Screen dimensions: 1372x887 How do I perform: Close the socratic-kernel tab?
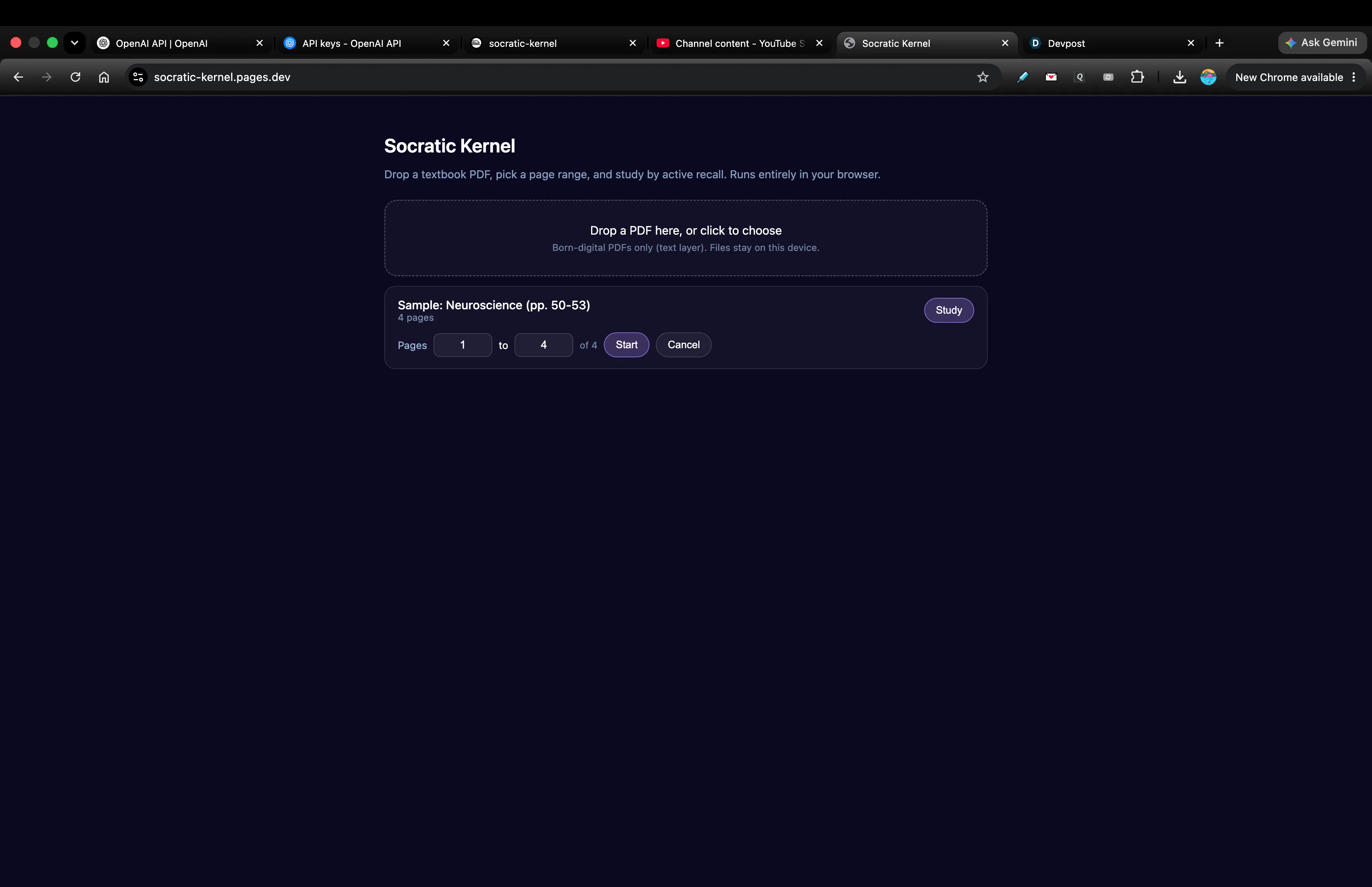coord(633,43)
